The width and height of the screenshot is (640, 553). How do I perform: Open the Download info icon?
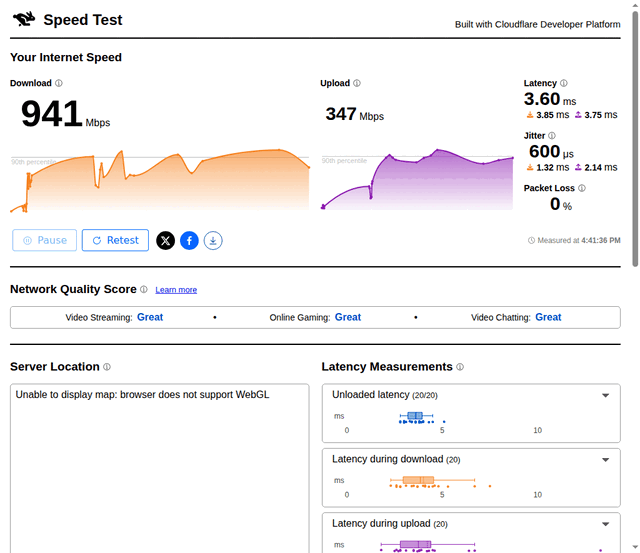(59, 83)
